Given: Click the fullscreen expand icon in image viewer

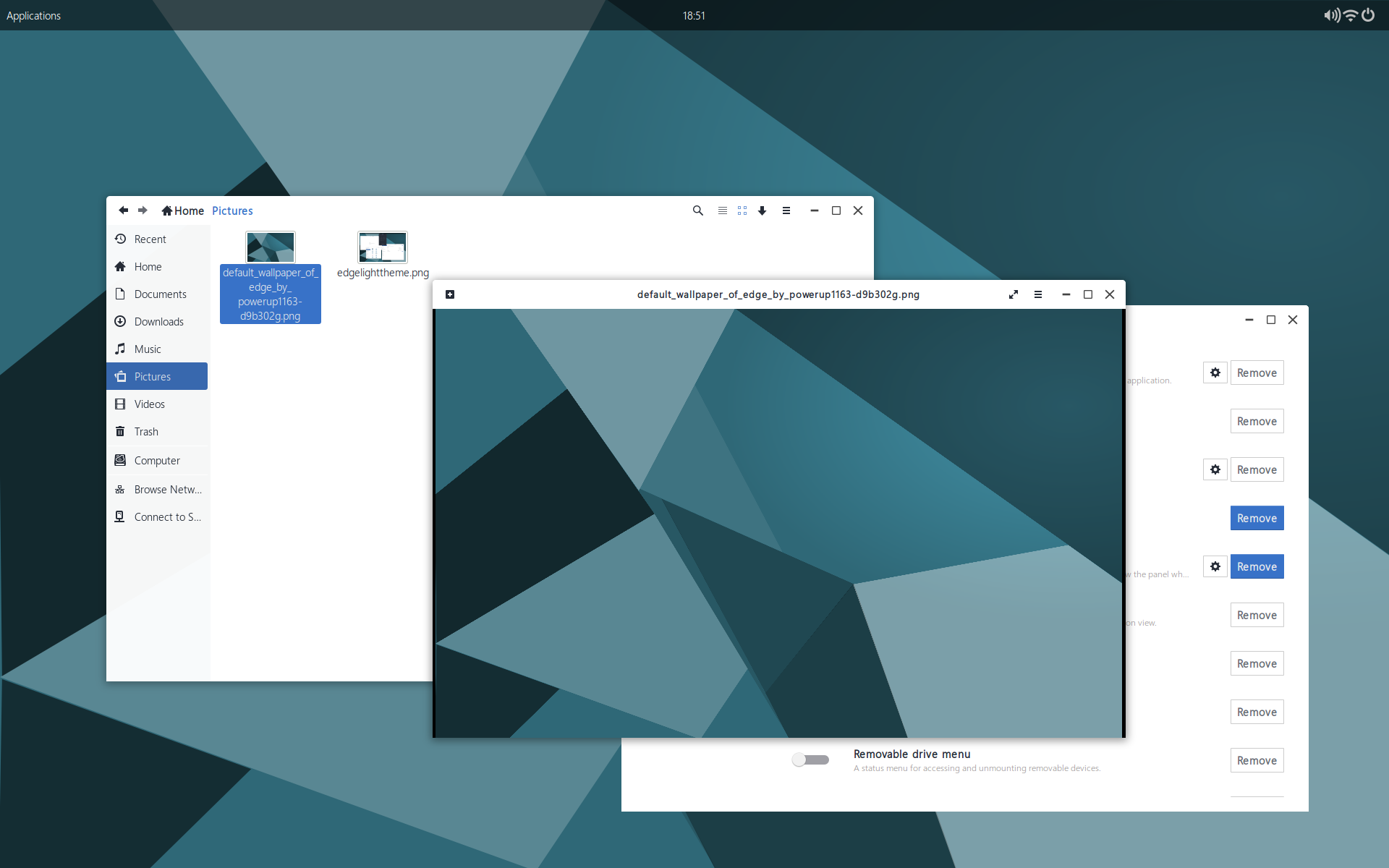Looking at the screenshot, I should 1013,293.
